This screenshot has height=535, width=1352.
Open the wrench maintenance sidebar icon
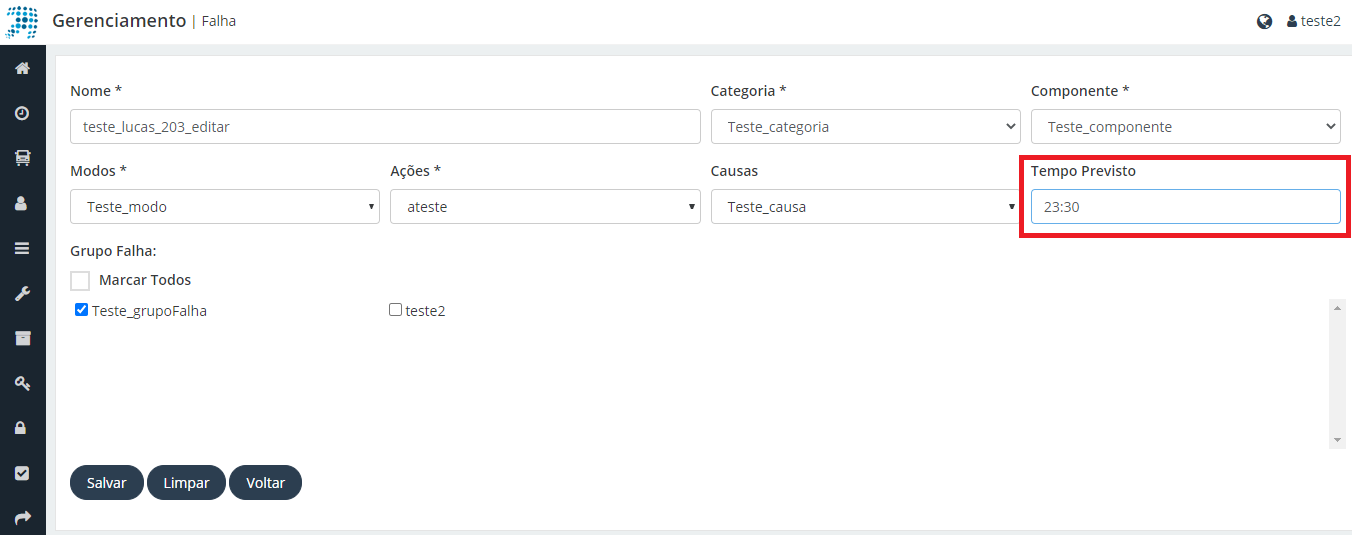22,293
